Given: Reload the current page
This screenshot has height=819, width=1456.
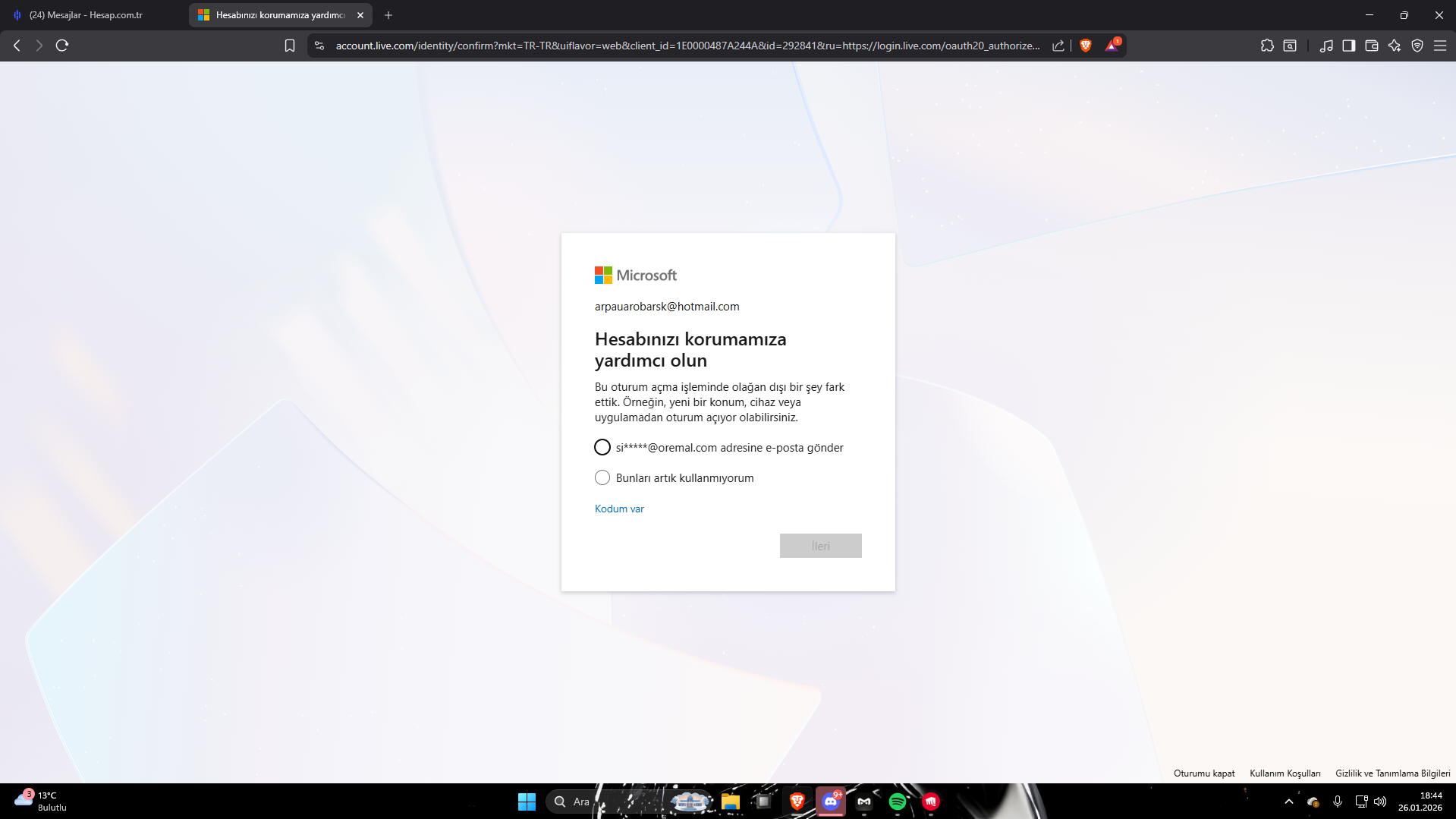Looking at the screenshot, I should (62, 46).
